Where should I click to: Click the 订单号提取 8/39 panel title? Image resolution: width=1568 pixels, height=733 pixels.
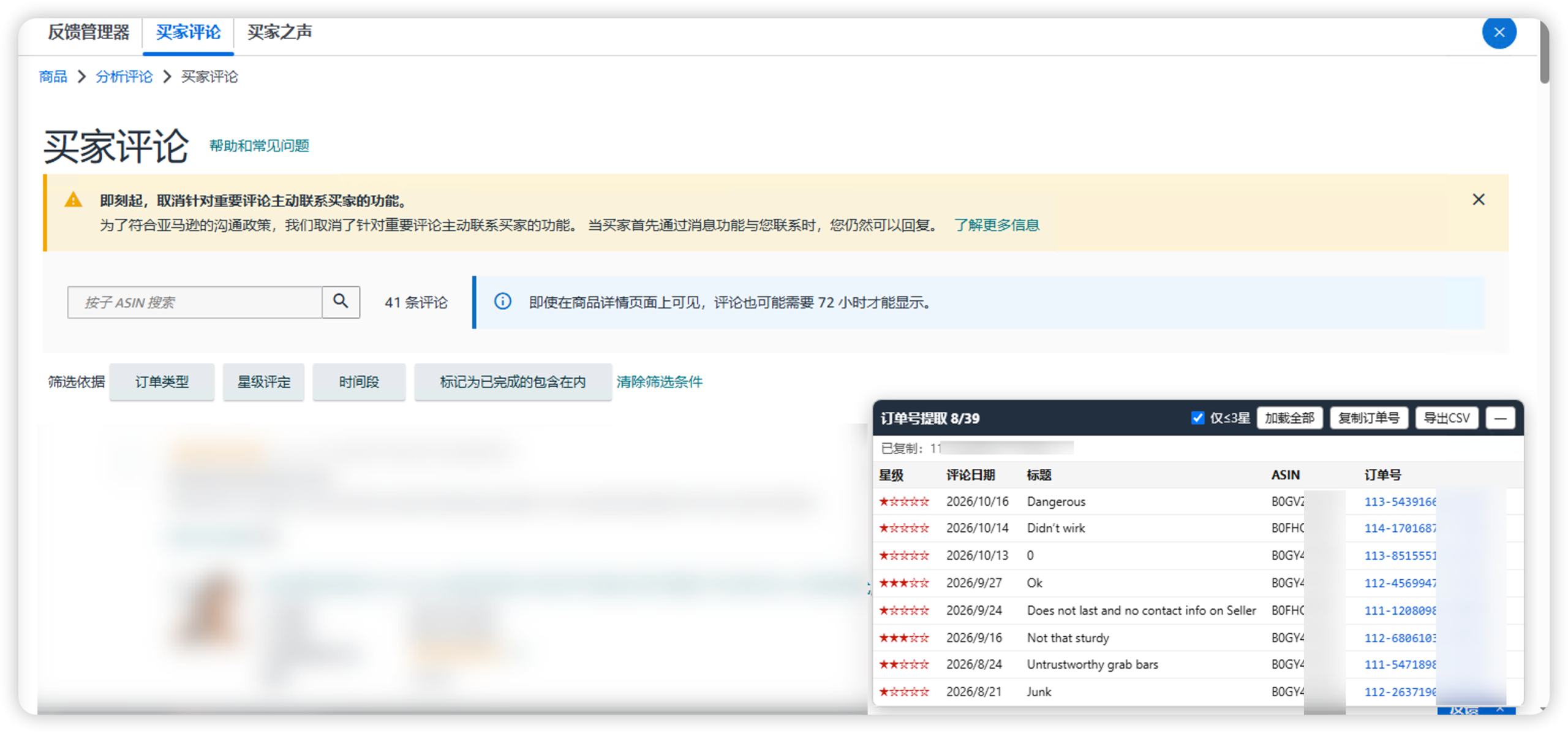point(930,419)
